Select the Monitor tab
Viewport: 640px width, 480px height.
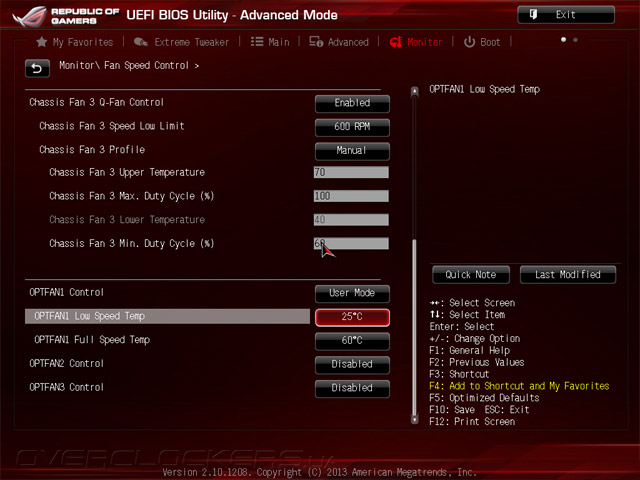tap(416, 42)
